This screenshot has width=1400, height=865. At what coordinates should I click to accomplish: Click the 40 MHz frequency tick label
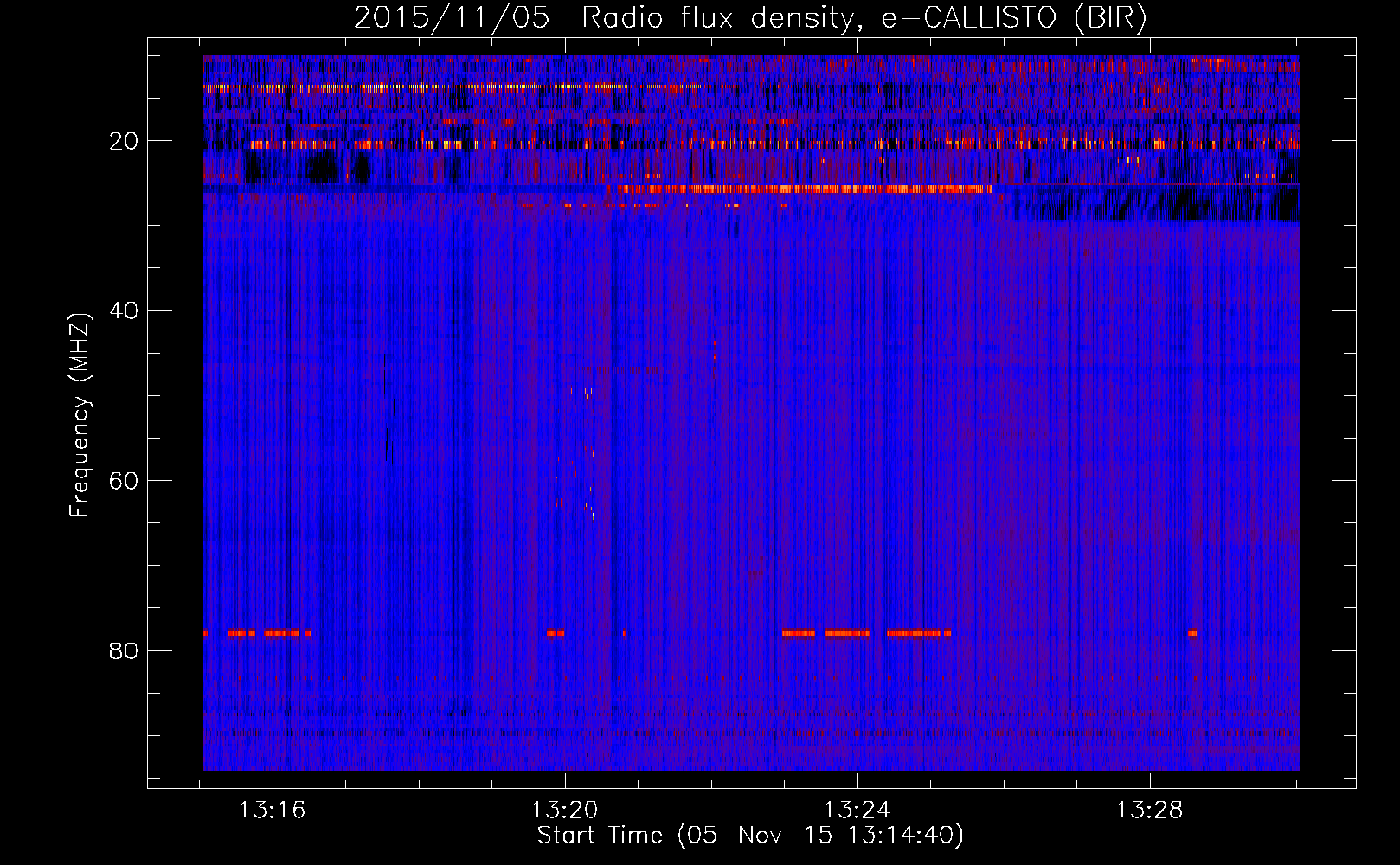pos(125,311)
